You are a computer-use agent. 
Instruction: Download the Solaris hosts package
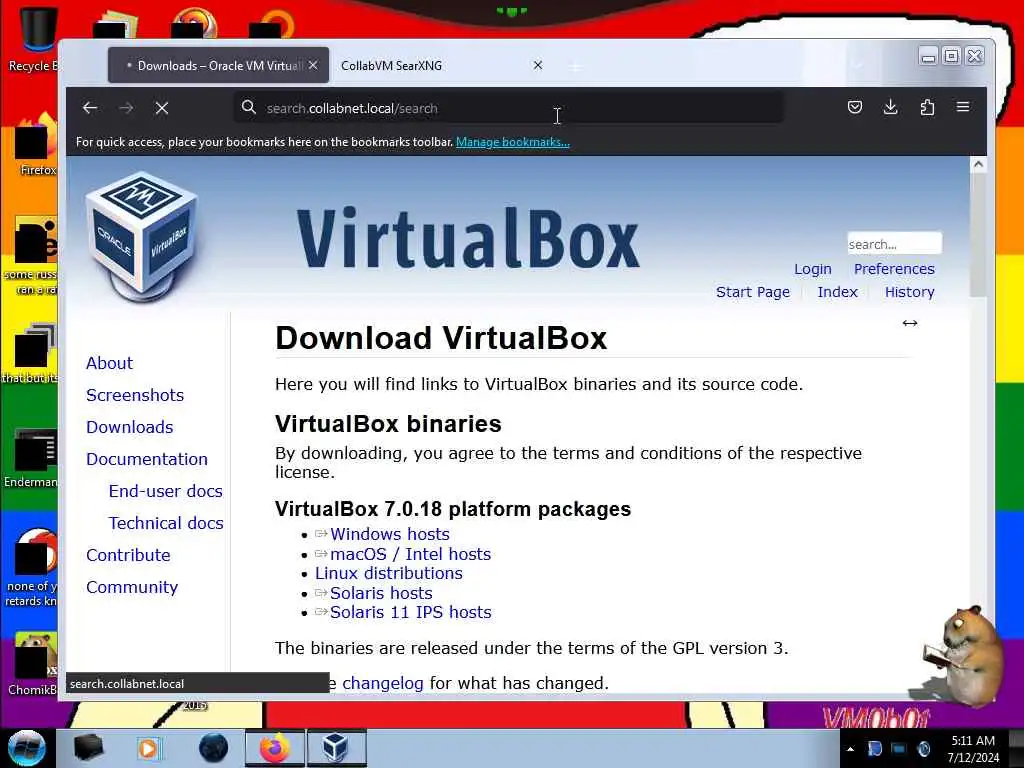(381, 593)
